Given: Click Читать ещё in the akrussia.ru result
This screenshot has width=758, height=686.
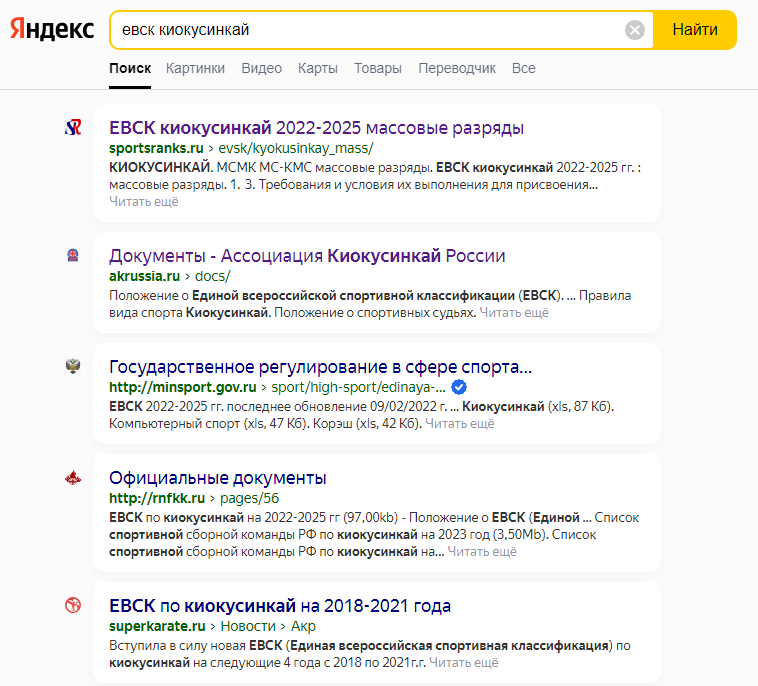Looking at the screenshot, I should (x=514, y=313).
